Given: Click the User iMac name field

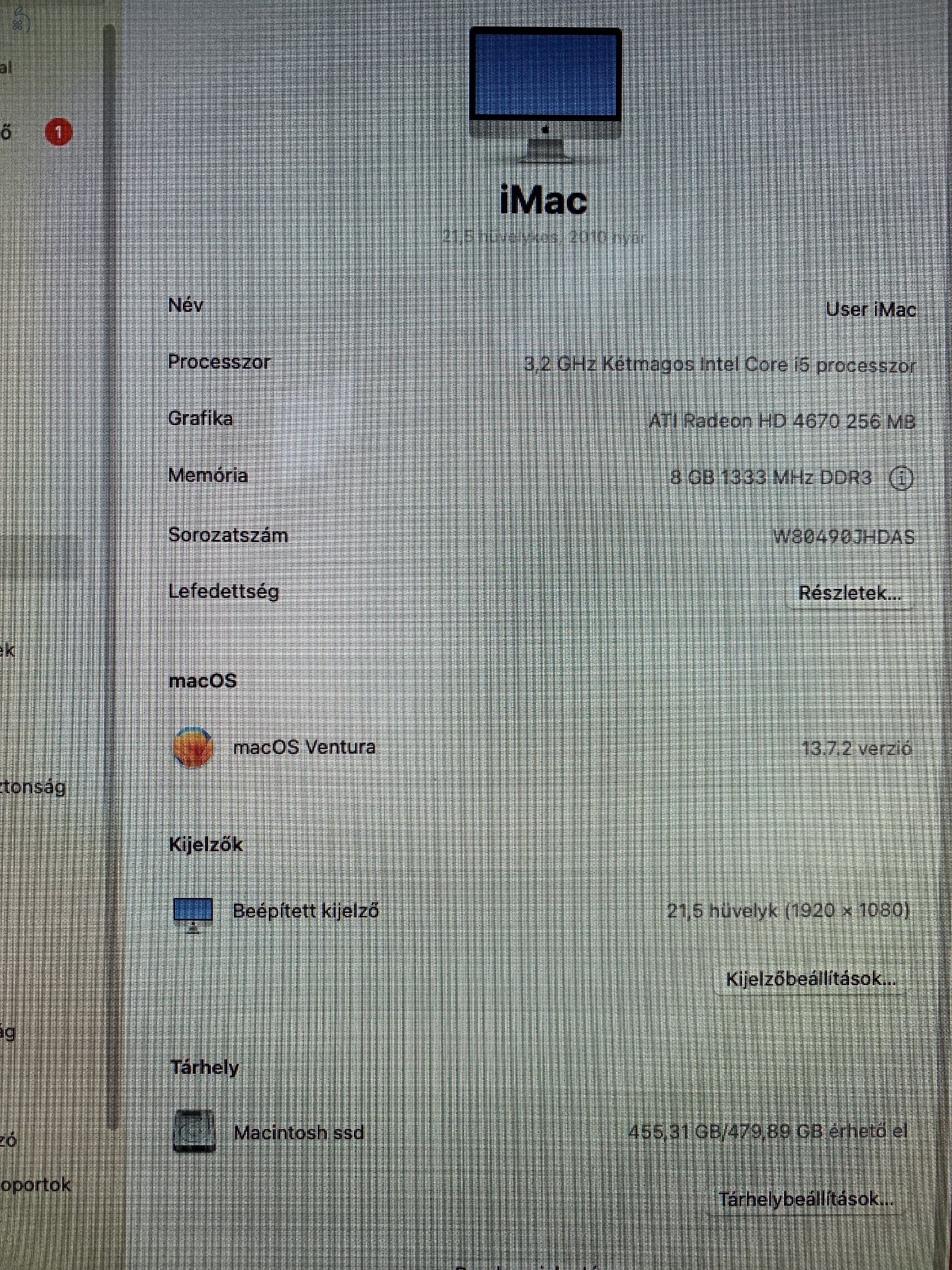Looking at the screenshot, I should [x=870, y=310].
